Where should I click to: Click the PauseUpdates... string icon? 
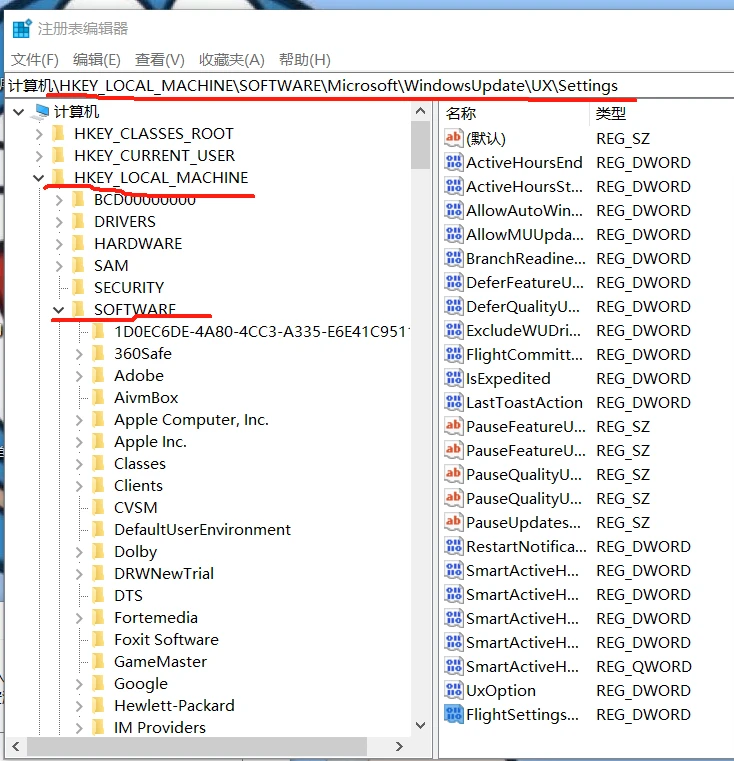point(454,522)
